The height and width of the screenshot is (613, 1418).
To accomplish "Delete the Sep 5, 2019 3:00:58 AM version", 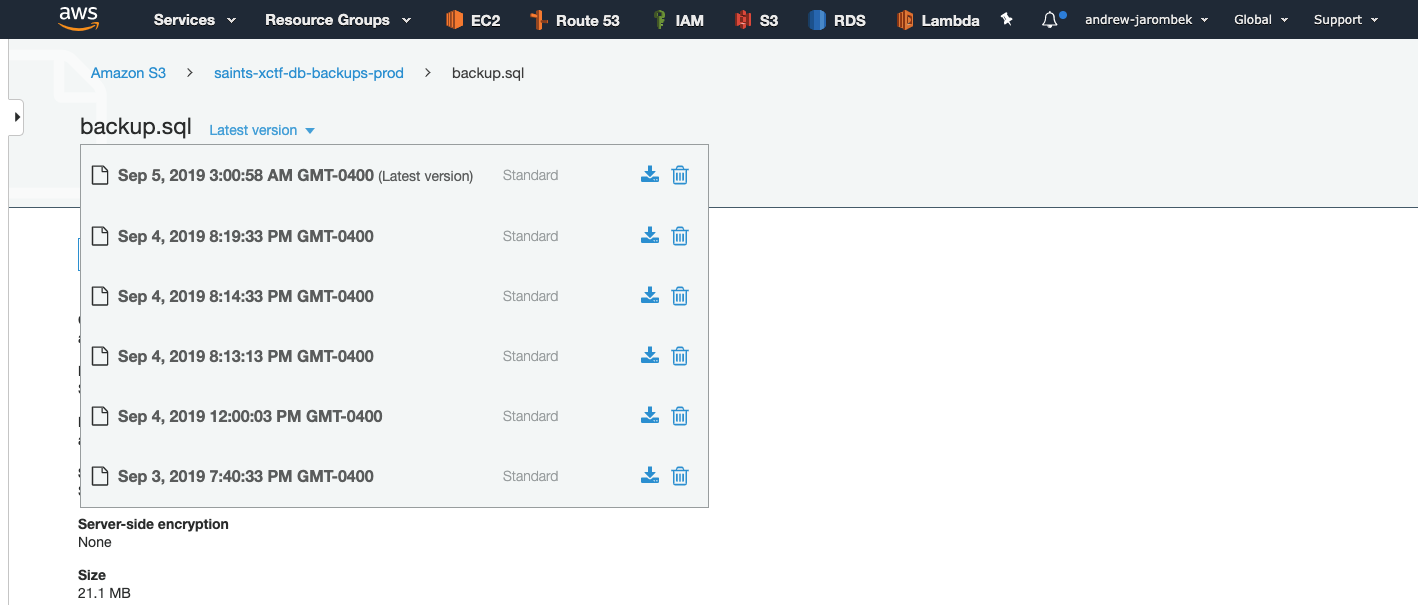I will (x=680, y=175).
